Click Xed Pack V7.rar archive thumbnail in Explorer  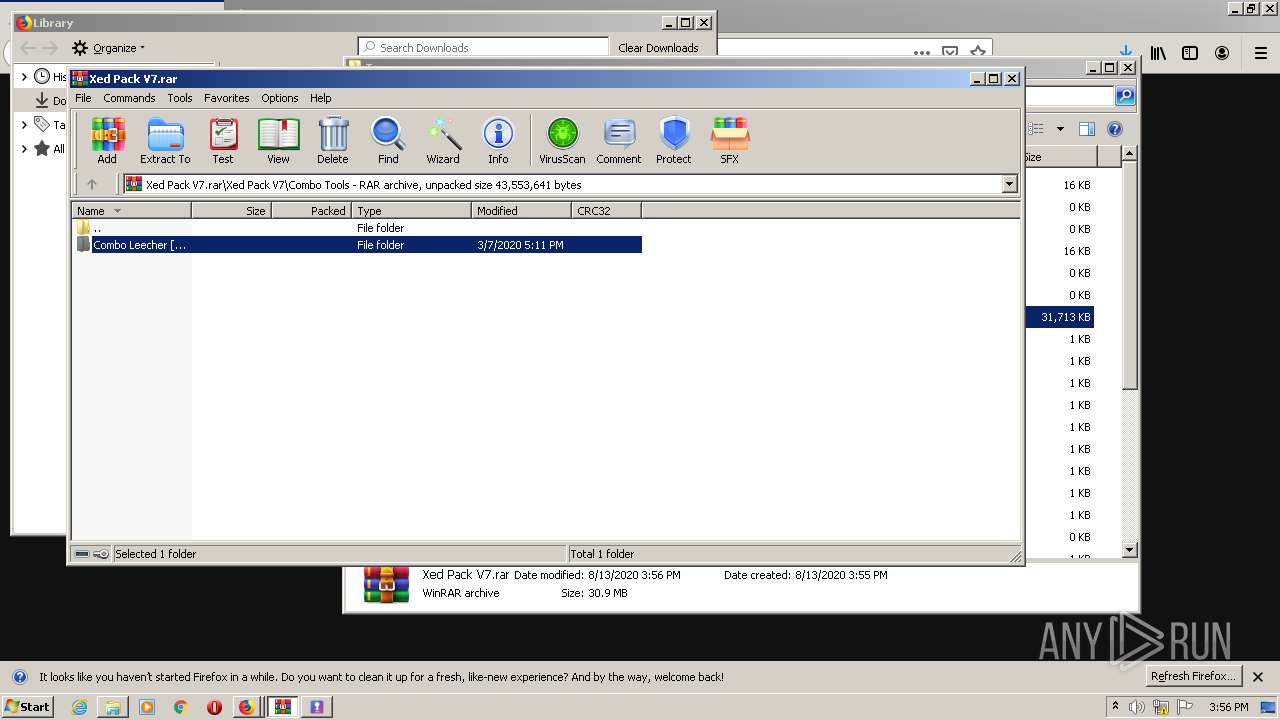386,585
